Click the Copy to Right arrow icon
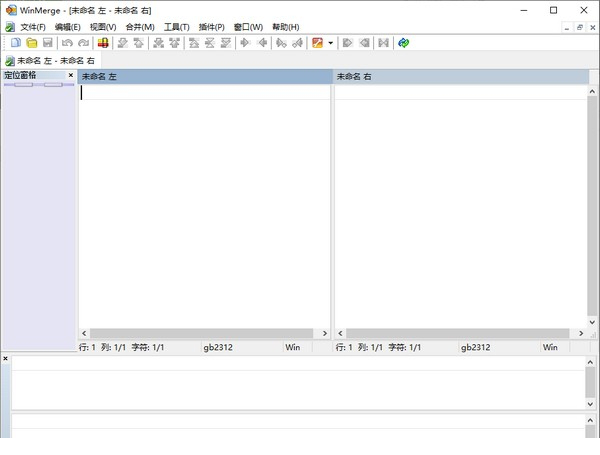 coord(245,43)
